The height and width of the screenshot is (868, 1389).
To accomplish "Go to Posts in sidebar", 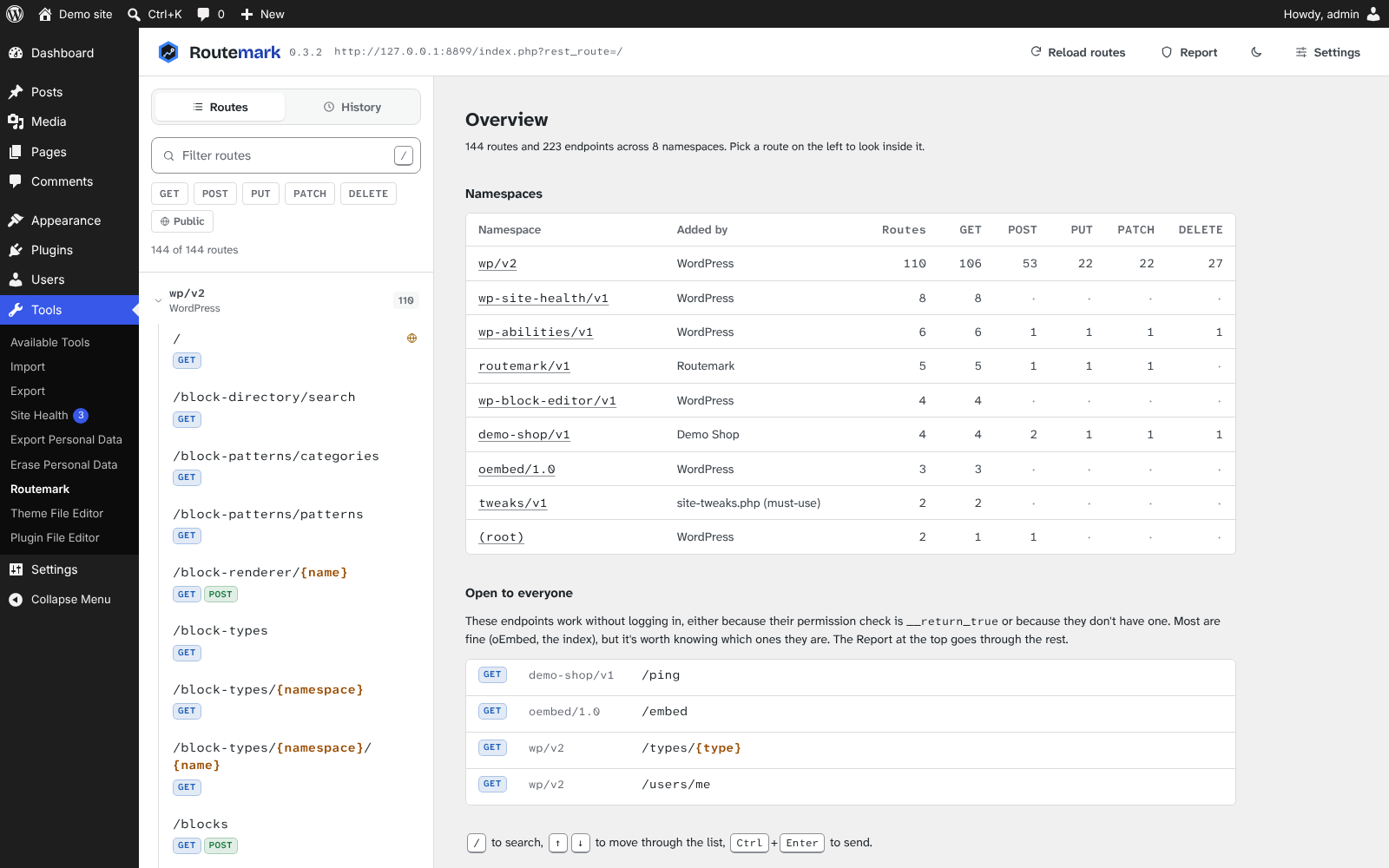I will (69, 92).
